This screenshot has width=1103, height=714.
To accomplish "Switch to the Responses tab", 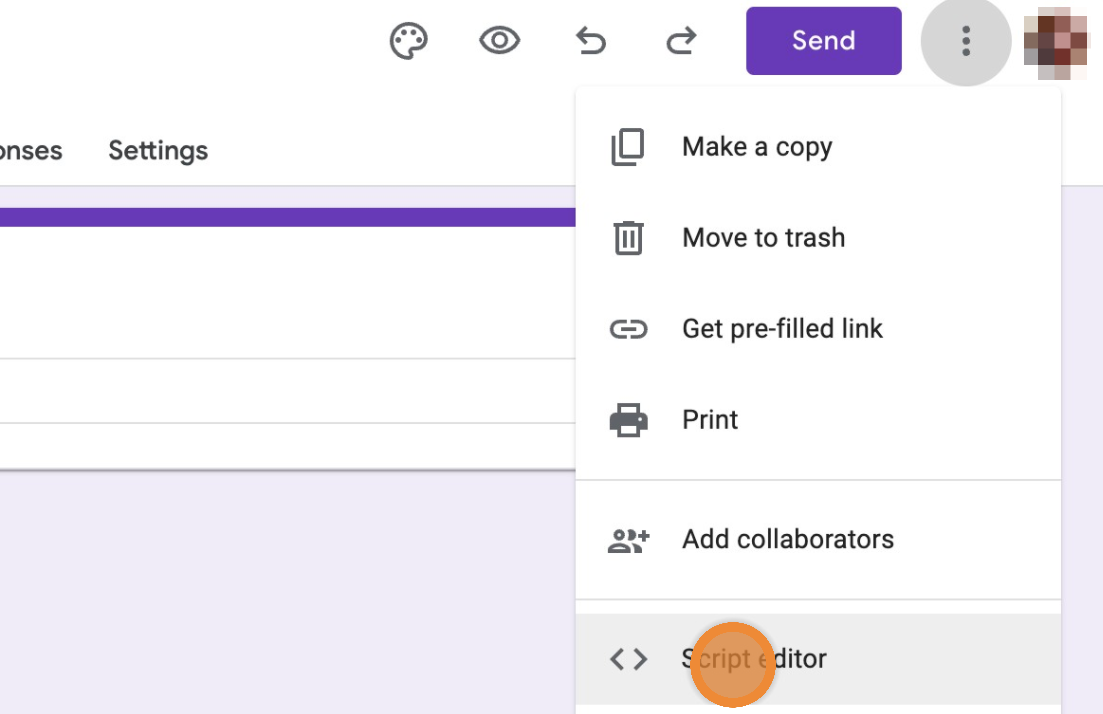I will pyautogui.click(x=30, y=151).
